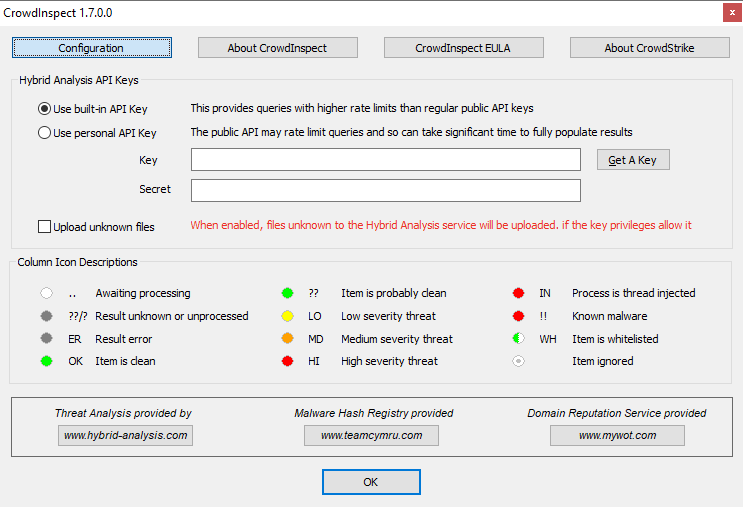Click 'Item is whitelisted' label
743x507 pixels.
pyautogui.click(x=615, y=339)
